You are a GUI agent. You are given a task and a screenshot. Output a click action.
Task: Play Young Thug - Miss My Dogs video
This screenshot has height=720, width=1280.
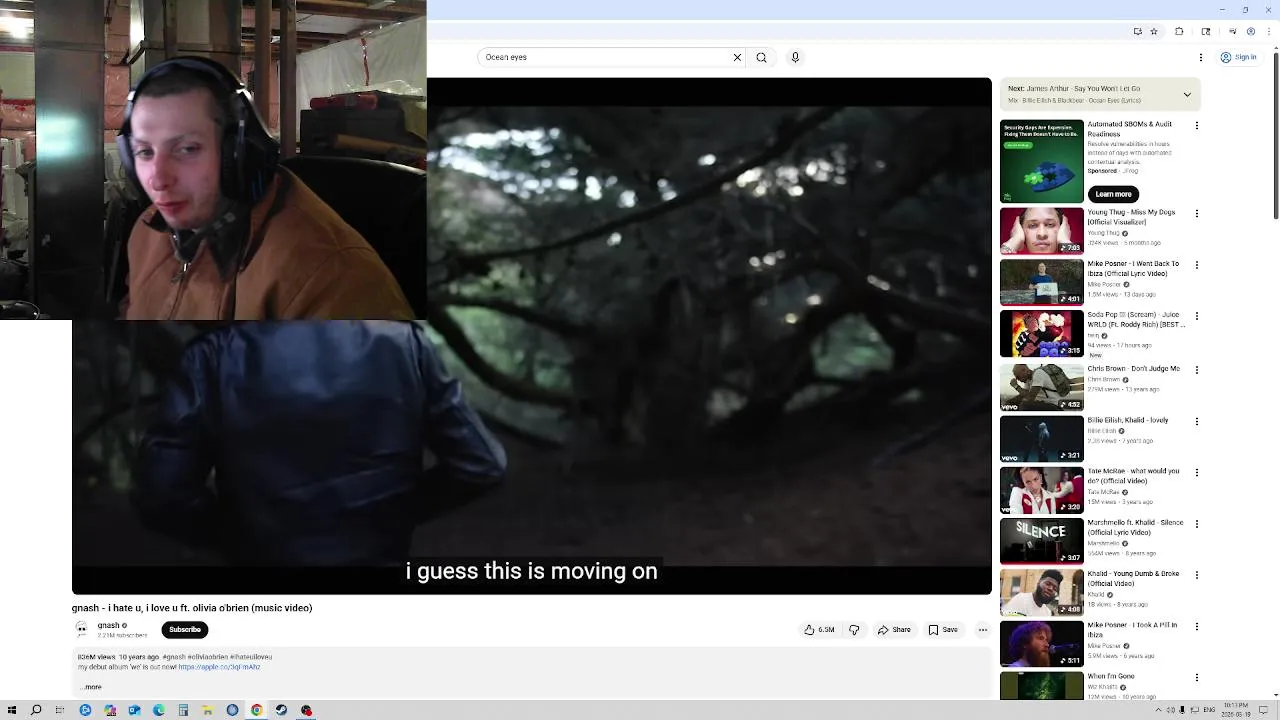[1042, 231]
